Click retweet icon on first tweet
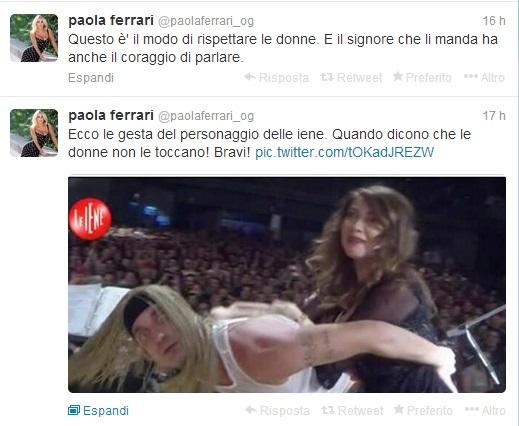Screen dimensions: 519x426 [327, 77]
